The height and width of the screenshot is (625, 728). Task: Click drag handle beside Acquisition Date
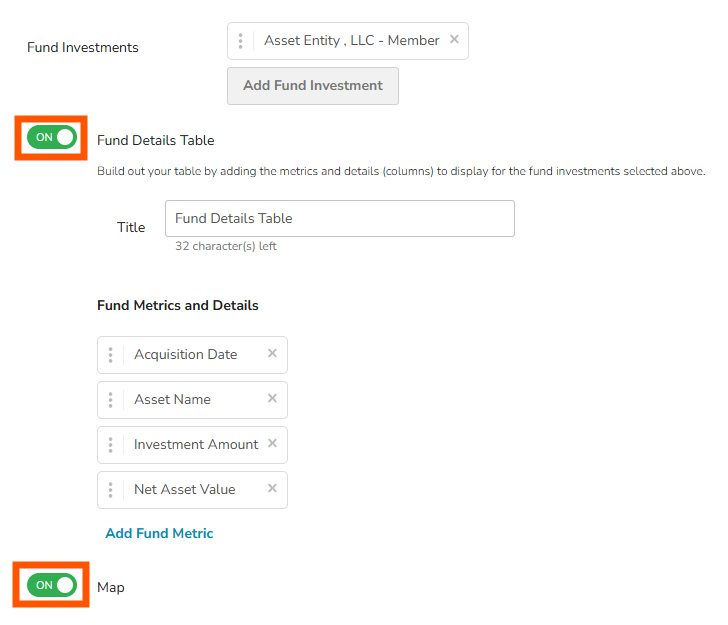point(110,355)
